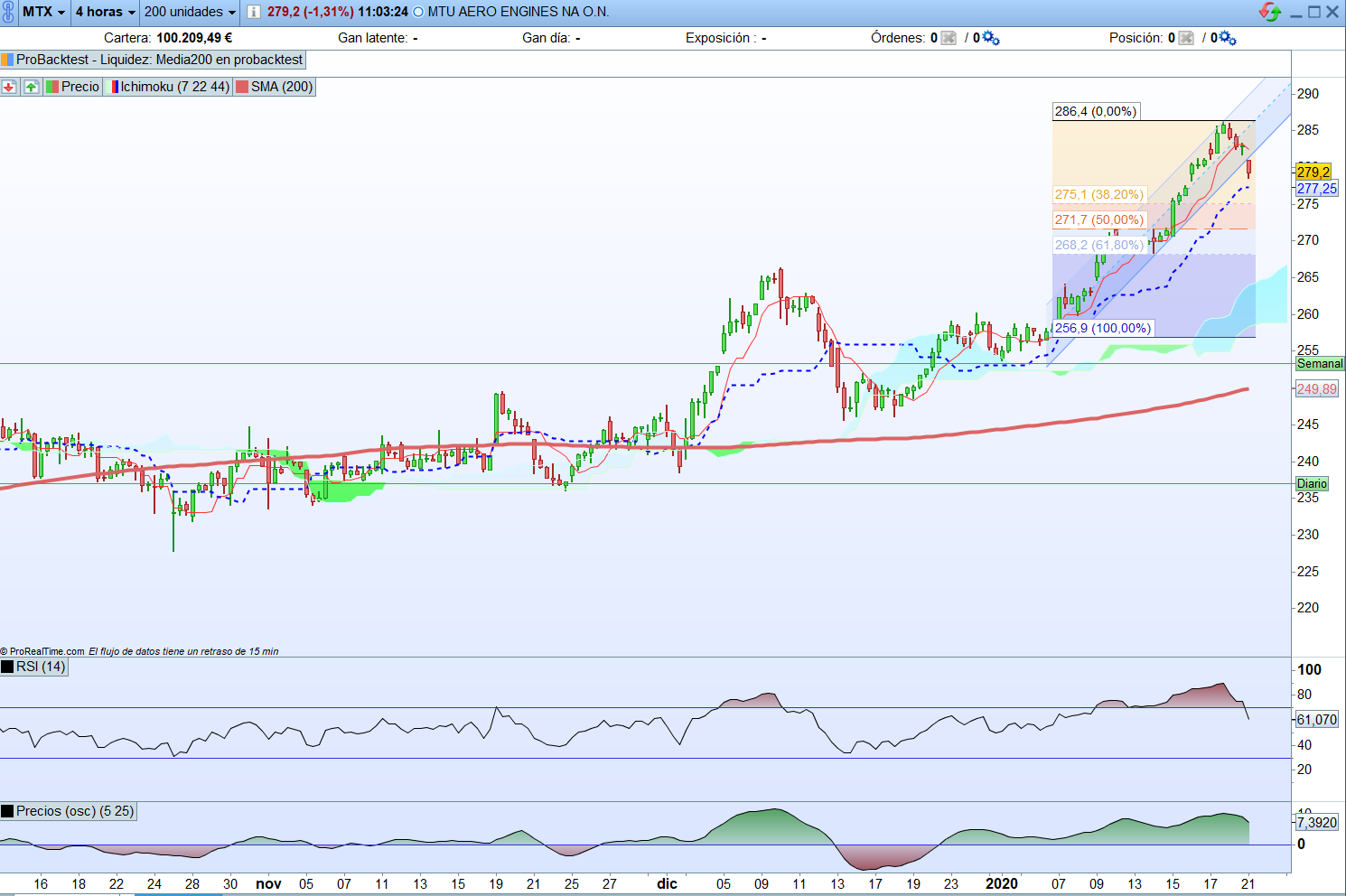Viewport: 1346px width, 896px height.
Task: Click the ProRealTime.com copyright text
Action: tap(42, 651)
